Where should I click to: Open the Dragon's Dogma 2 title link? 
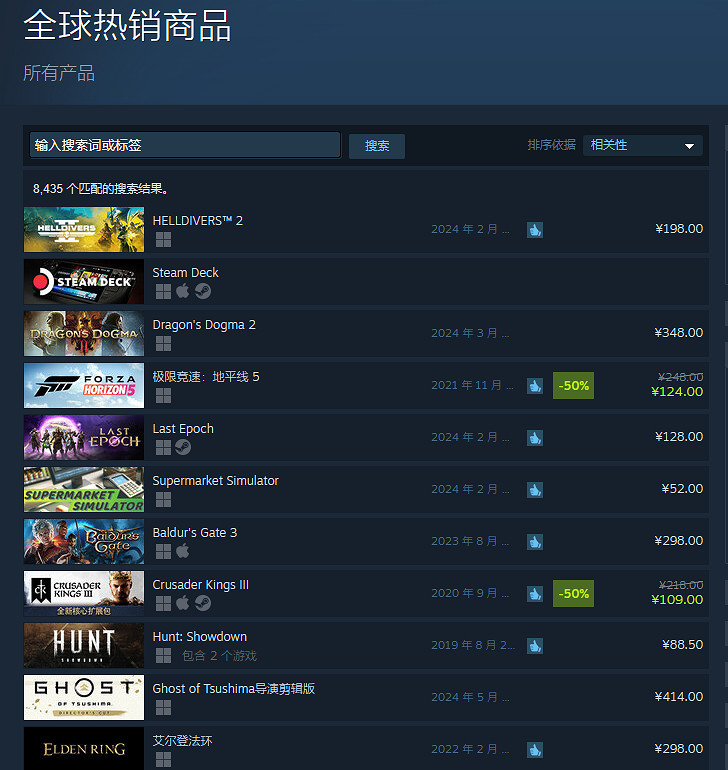(x=204, y=325)
